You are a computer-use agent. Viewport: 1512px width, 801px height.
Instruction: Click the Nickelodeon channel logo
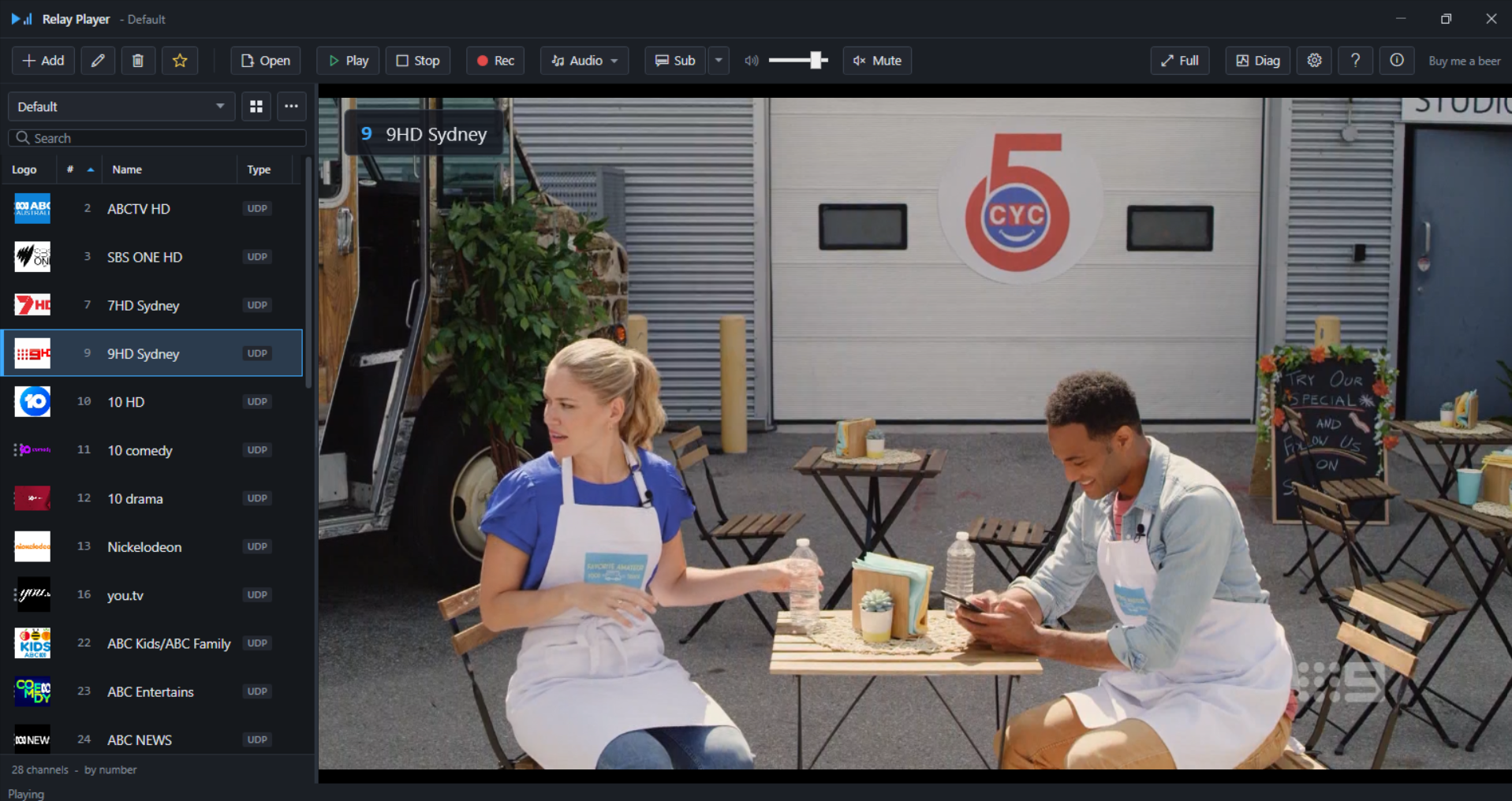pyautogui.click(x=32, y=546)
